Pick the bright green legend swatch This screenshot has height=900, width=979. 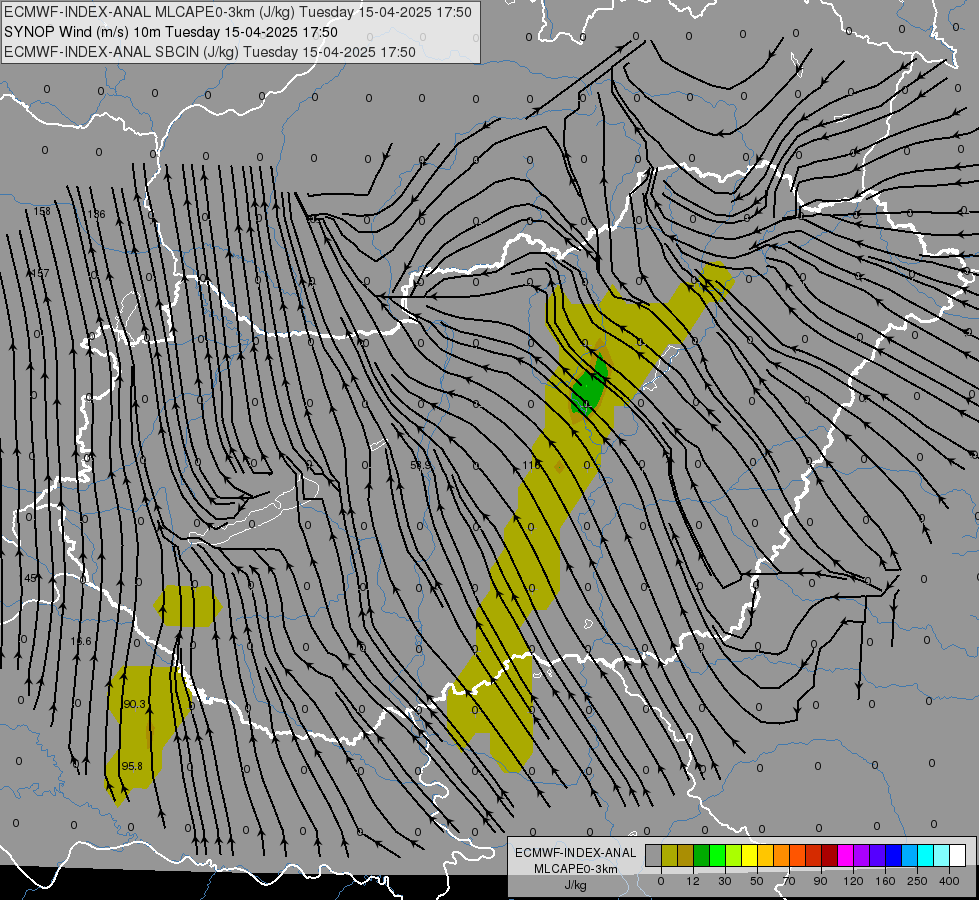[717, 856]
